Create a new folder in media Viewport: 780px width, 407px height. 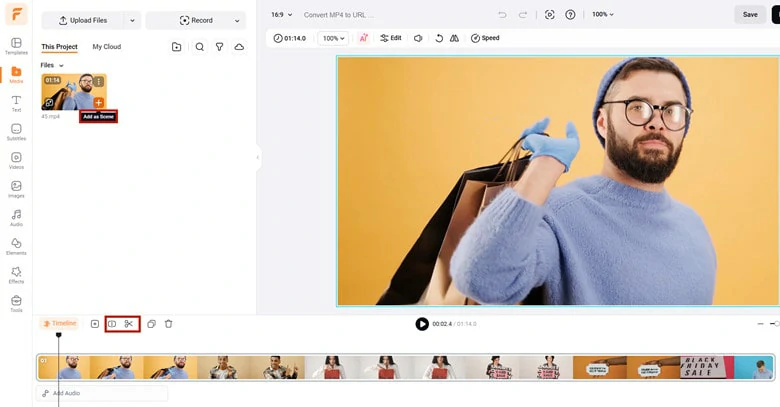[x=177, y=47]
